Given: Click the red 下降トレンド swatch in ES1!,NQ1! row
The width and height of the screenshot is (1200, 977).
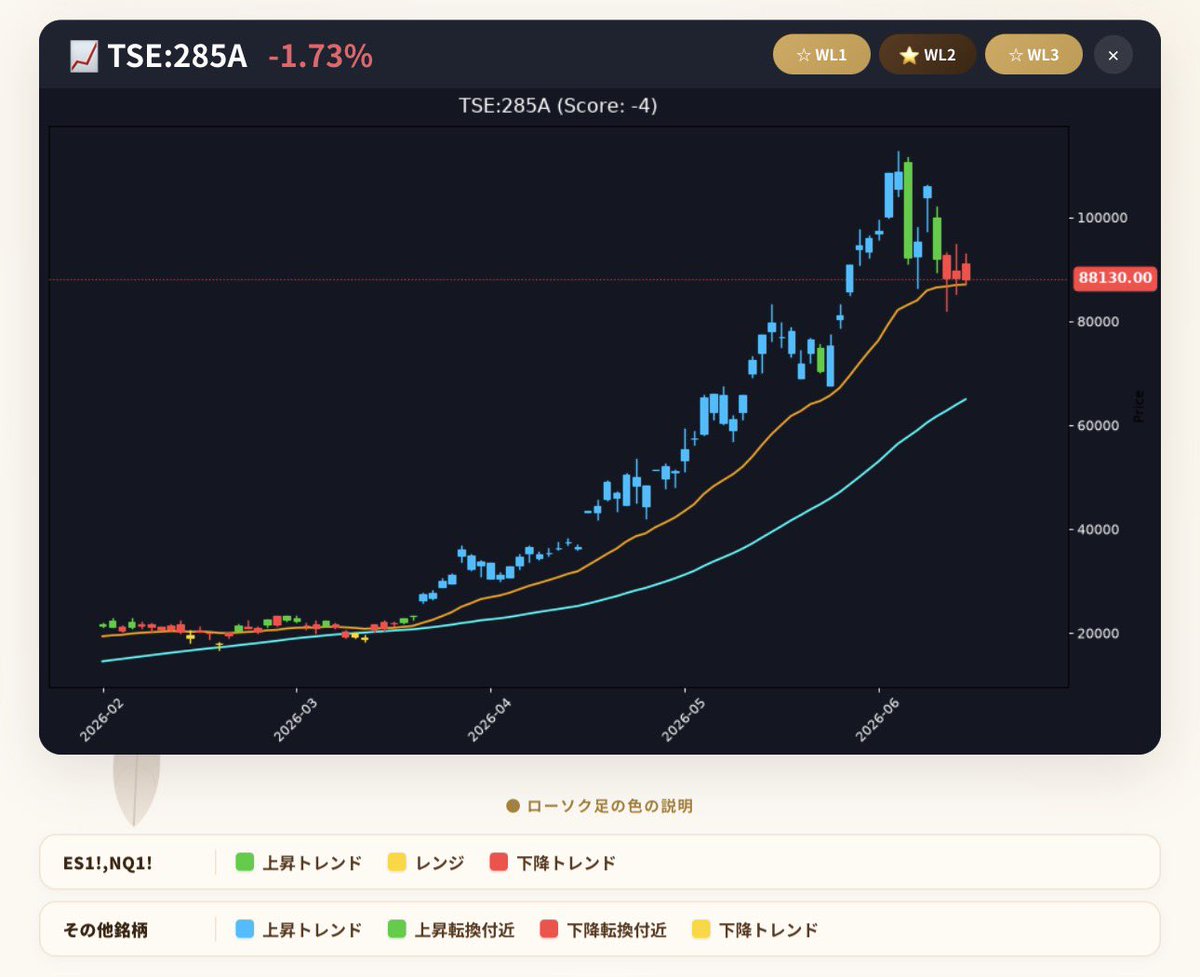Looking at the screenshot, I should coord(499,862).
